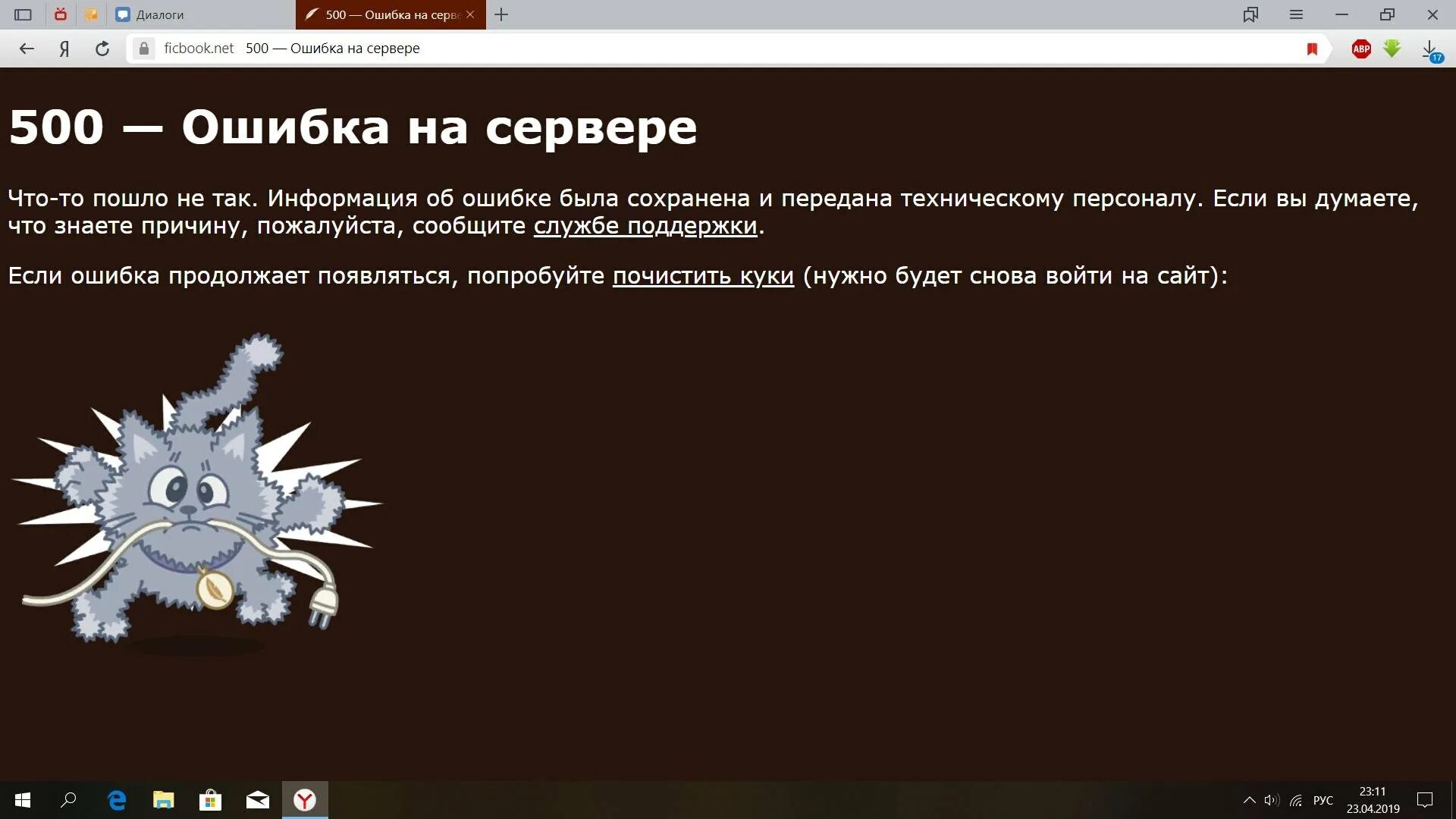Click the padlock site security icon

tap(143, 49)
